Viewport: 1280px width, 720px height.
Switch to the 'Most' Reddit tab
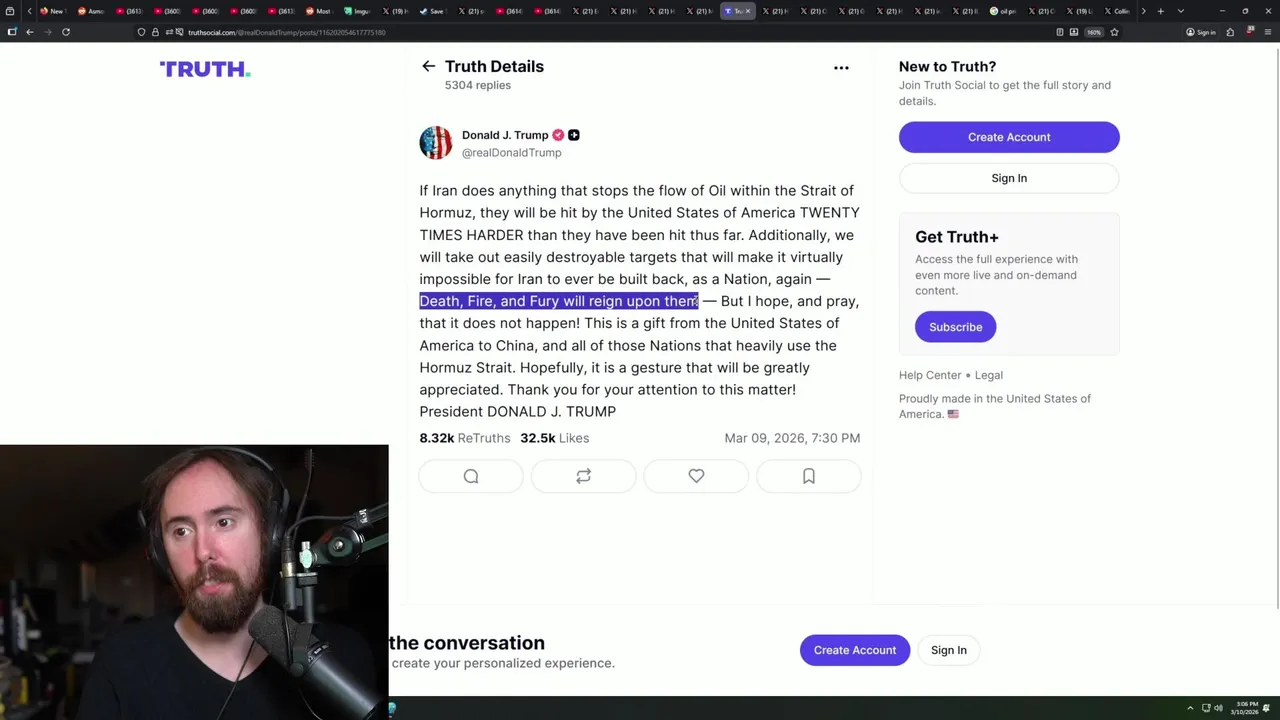[319, 11]
